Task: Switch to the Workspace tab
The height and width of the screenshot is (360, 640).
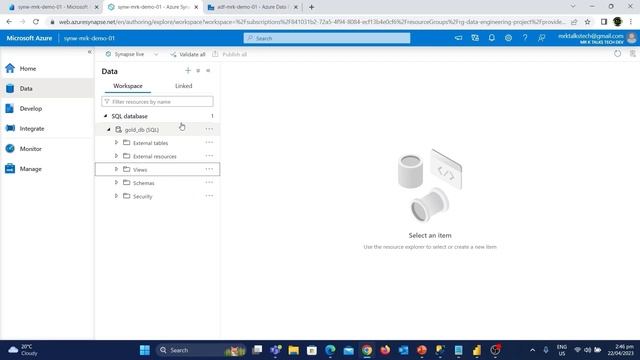Action: click(128, 86)
